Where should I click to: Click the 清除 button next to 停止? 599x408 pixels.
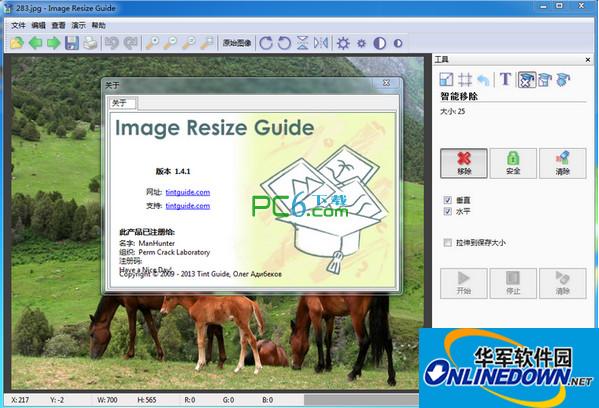coord(562,283)
